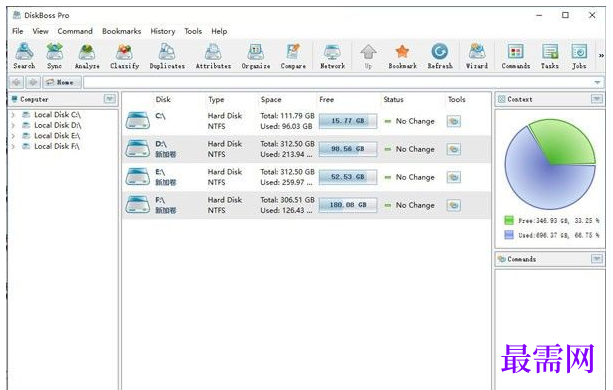Expand Local Disk F:\ tree node
Screen dimensions: 613x390
13,147
